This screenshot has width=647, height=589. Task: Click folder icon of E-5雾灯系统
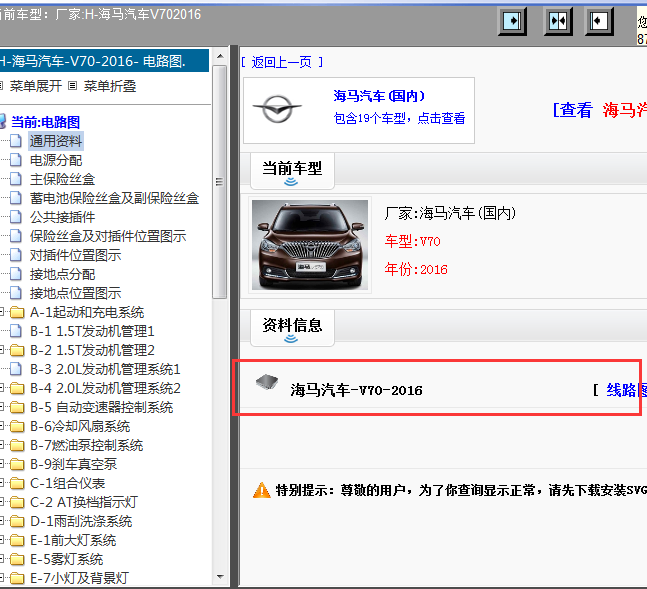(x=17, y=559)
